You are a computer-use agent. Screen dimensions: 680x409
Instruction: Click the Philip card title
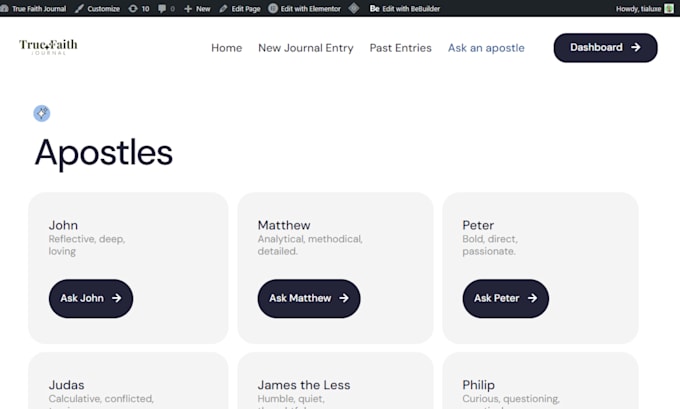[478, 385]
